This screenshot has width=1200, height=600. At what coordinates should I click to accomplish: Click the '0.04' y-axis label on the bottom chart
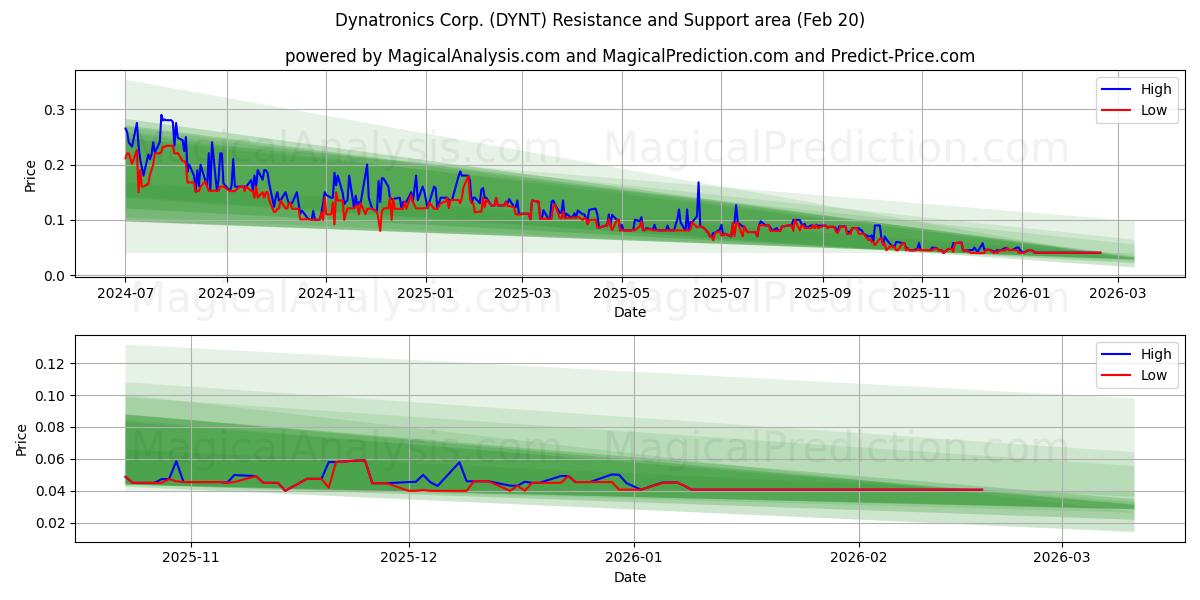coord(52,491)
